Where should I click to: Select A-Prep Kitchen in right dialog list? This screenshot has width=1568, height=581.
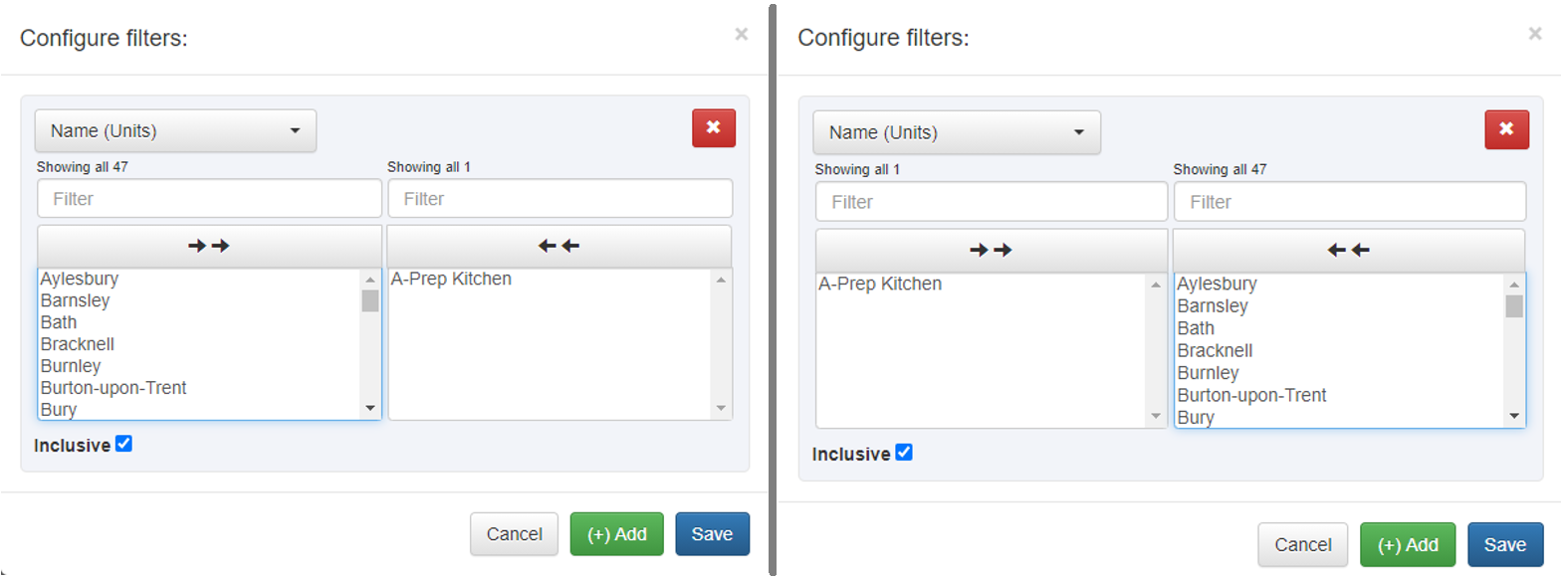pyautogui.click(x=880, y=284)
